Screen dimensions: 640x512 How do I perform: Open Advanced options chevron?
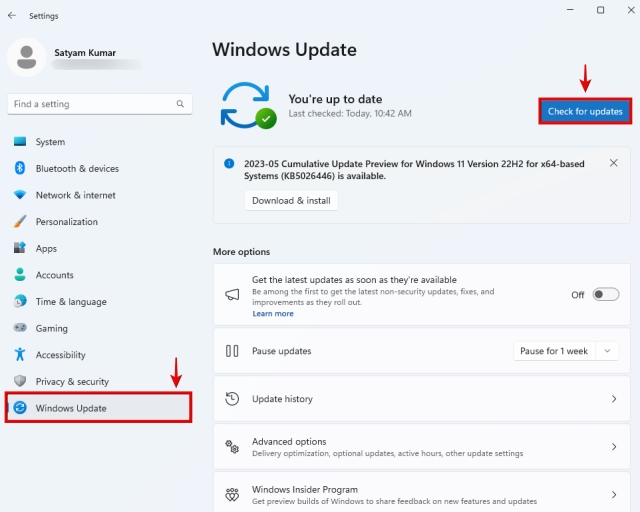click(613, 447)
